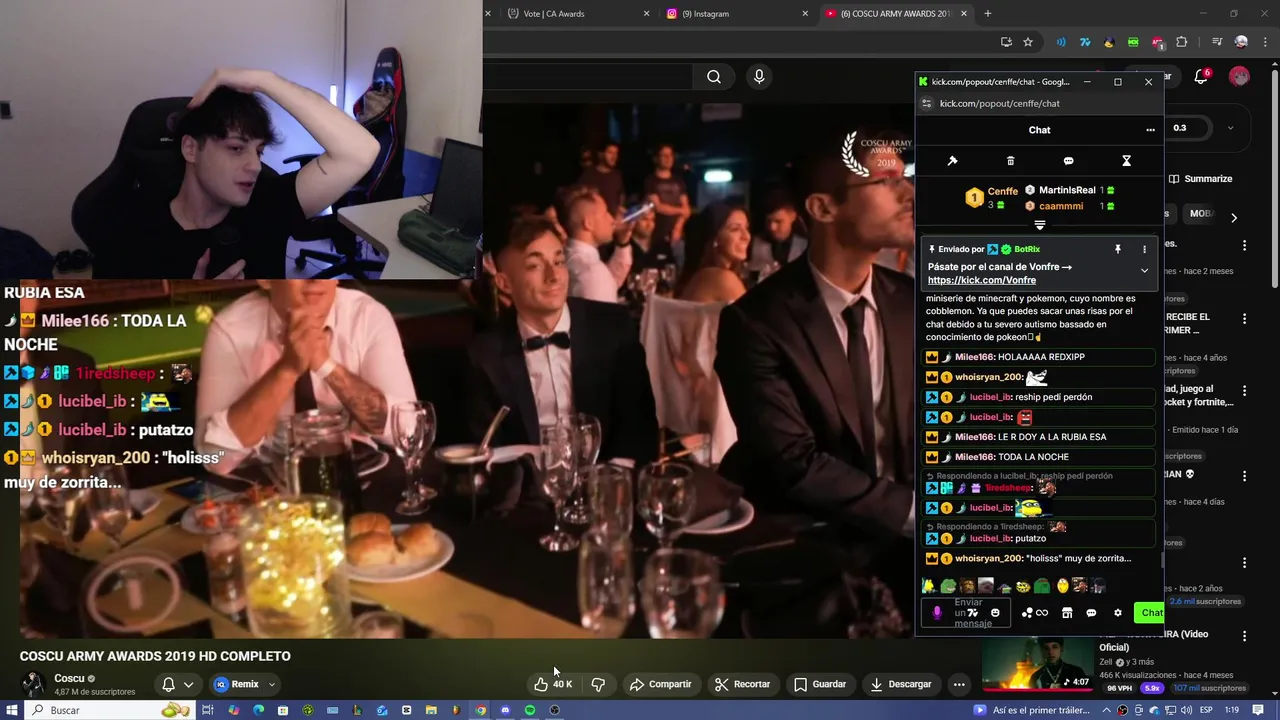This screenshot has height=720, width=1280.
Task: Open the emoji picker in chat input
Action: (995, 613)
